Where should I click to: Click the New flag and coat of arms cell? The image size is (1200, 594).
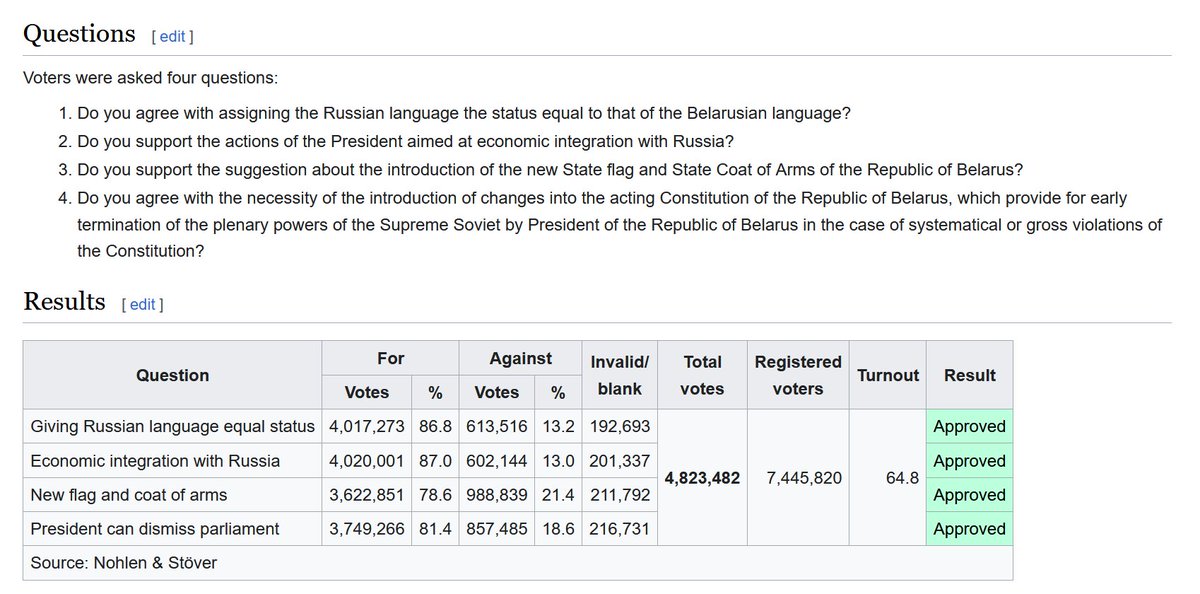(x=172, y=495)
